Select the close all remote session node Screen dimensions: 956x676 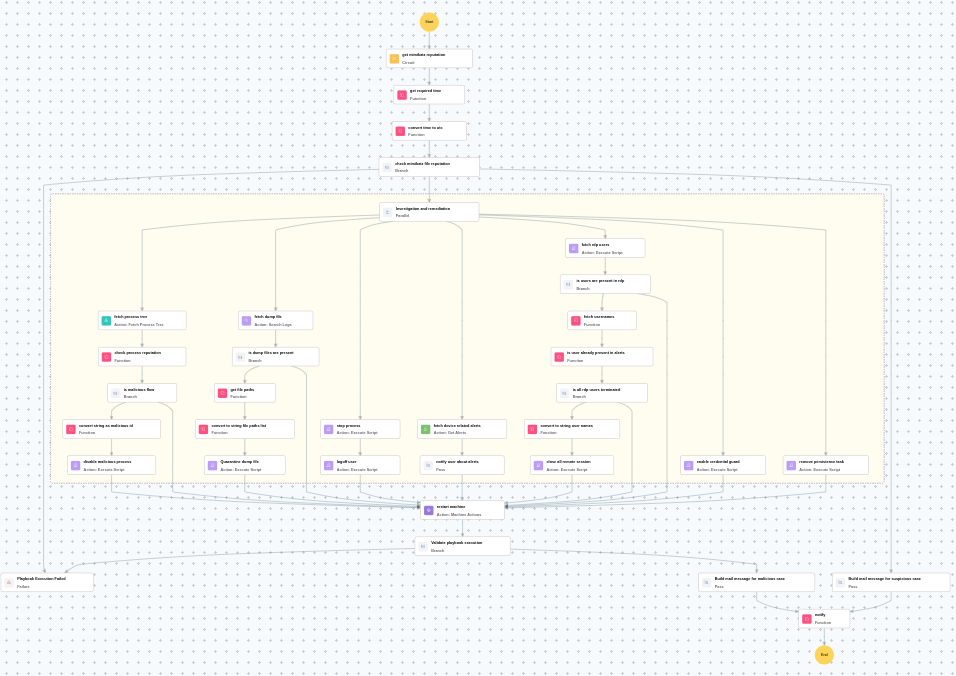tap(572, 465)
